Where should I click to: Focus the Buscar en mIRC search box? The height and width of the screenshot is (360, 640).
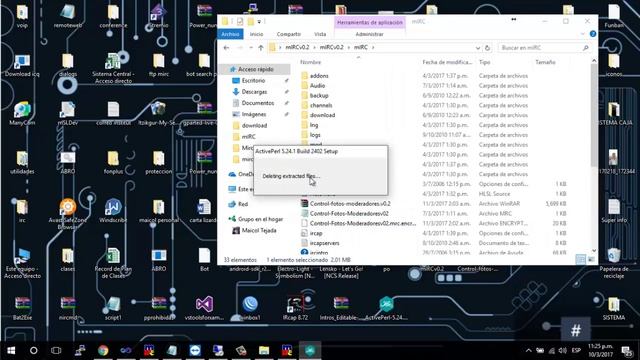[x=544, y=48]
